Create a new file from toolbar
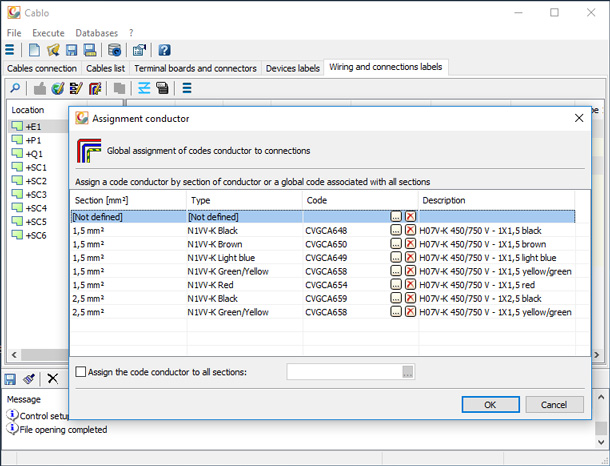 click(34, 50)
